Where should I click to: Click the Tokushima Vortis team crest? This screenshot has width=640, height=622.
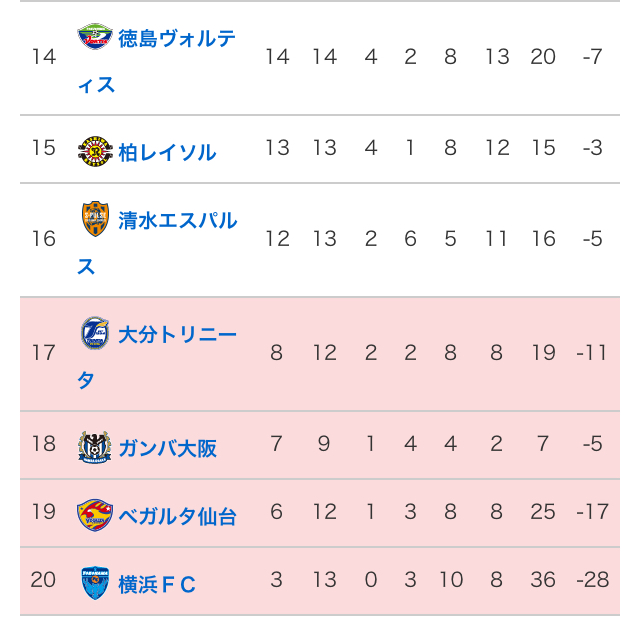[95, 37]
